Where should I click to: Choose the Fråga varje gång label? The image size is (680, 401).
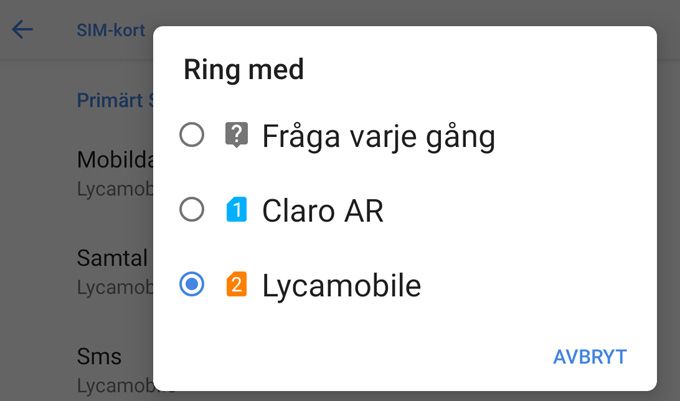pos(379,137)
